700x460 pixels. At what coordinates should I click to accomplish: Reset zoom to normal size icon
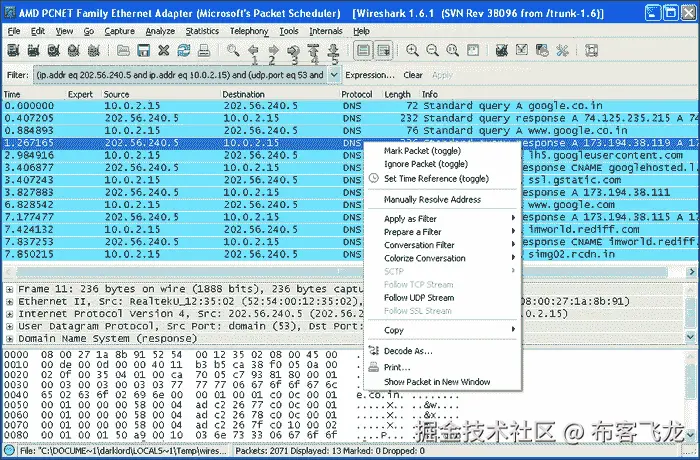tap(452, 50)
